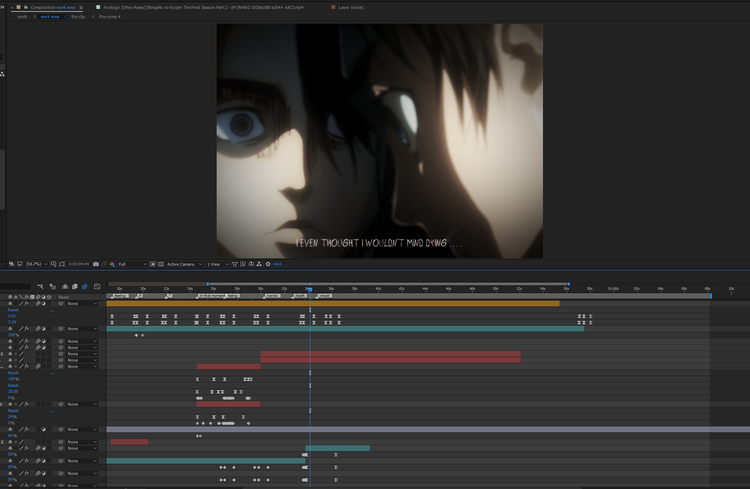This screenshot has height=489, width=750.
Task: Toggle motion blur enable icon in timeline
Action: 84,287
